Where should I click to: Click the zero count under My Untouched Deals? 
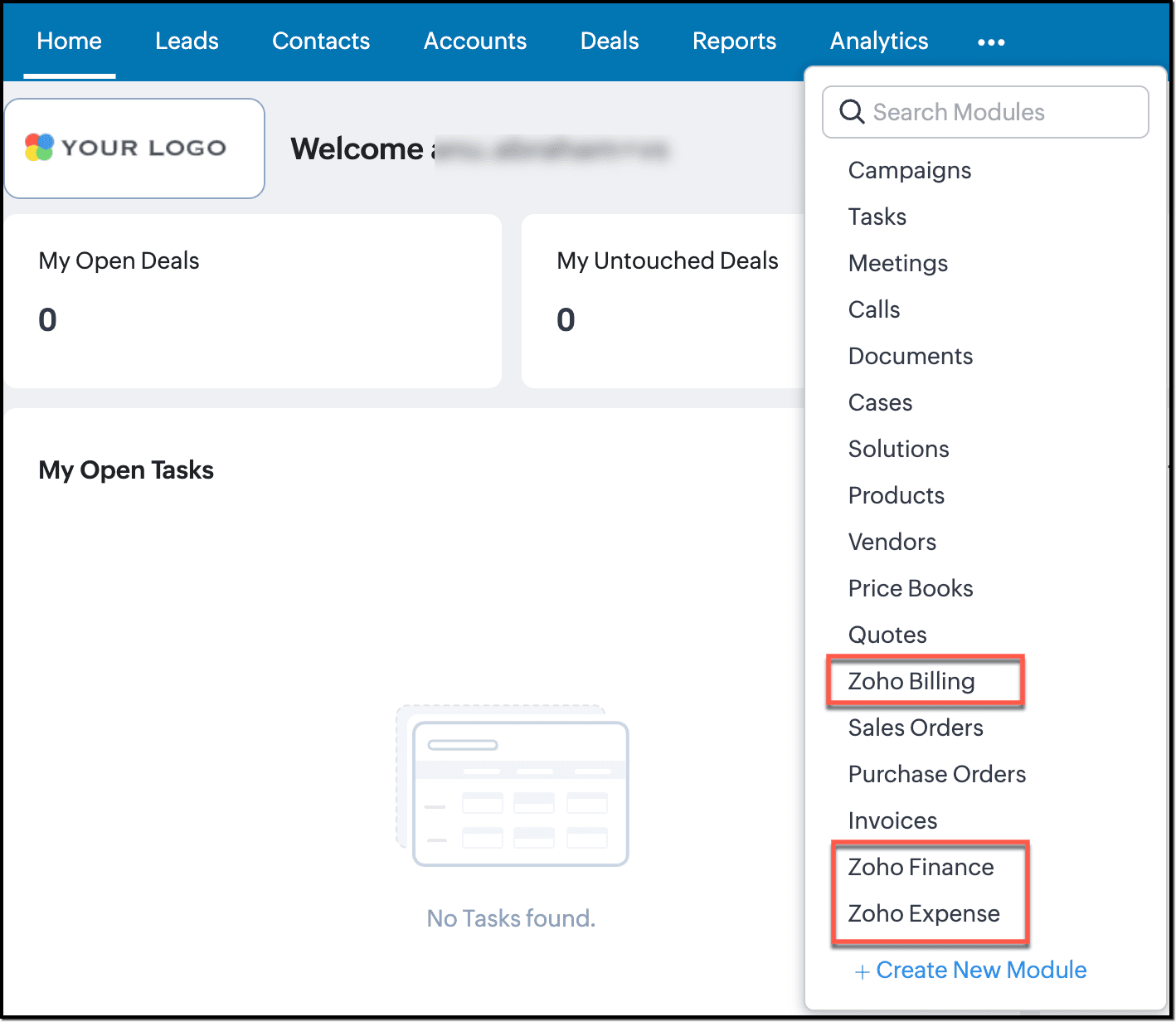[x=566, y=320]
